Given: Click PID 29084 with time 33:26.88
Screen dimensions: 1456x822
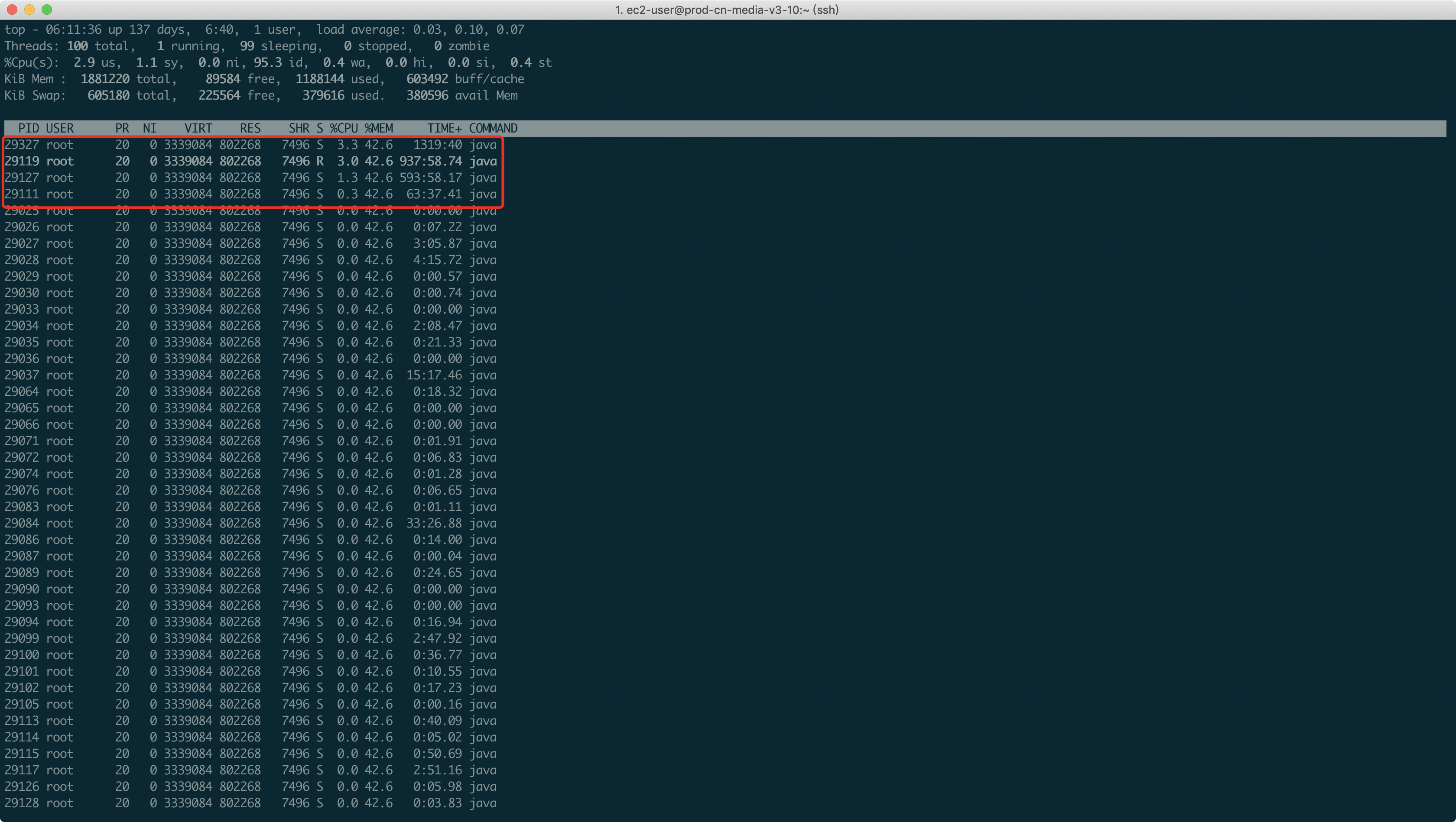Looking at the screenshot, I should [22, 523].
